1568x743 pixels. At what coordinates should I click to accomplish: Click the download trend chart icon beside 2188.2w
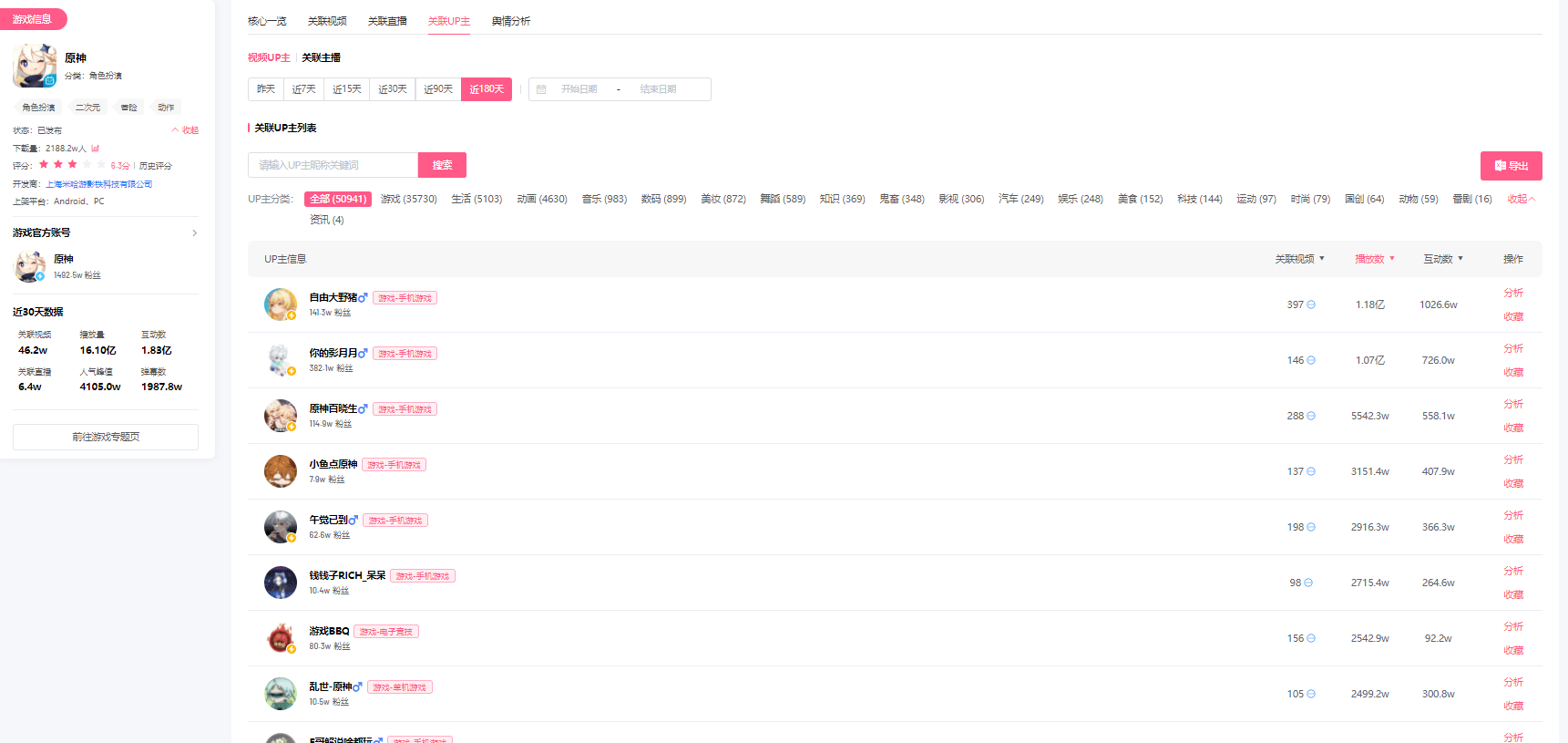click(95, 149)
